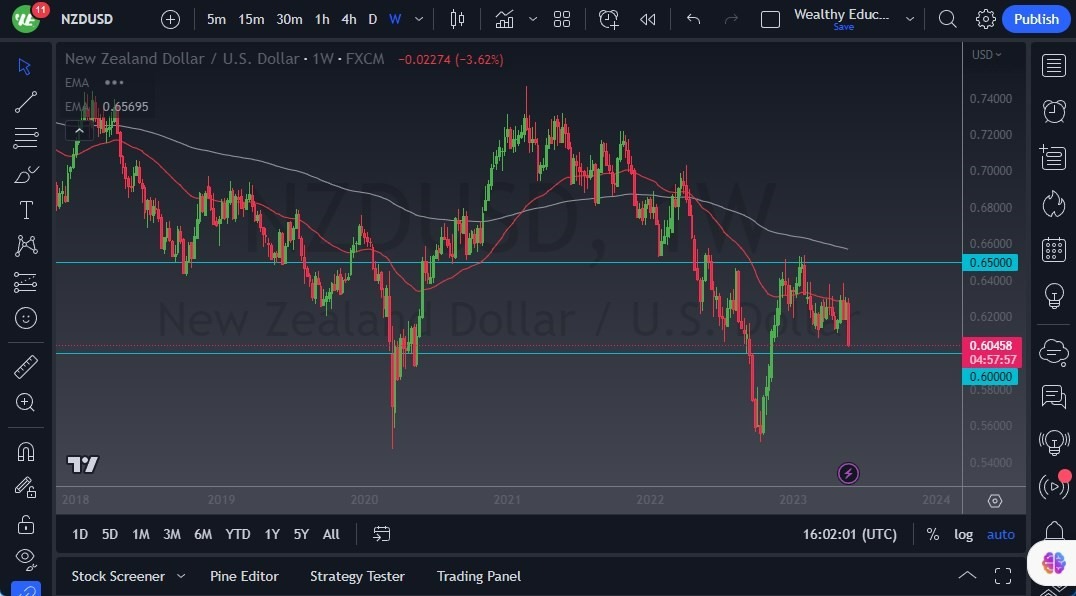The width and height of the screenshot is (1076, 596).
Task: Open the Strategy Tester tab
Action: (357, 576)
